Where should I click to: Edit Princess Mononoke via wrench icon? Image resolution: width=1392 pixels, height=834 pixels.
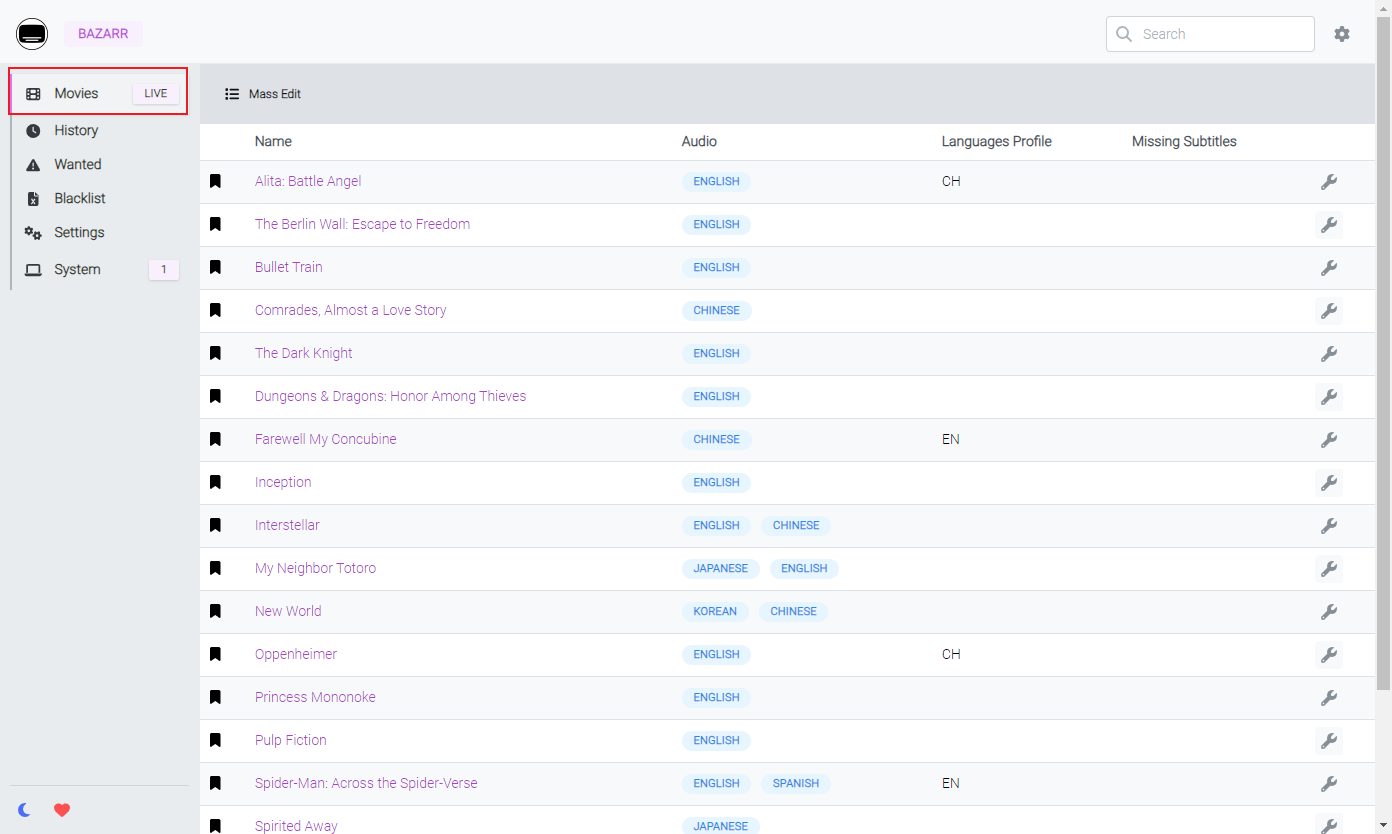point(1329,698)
